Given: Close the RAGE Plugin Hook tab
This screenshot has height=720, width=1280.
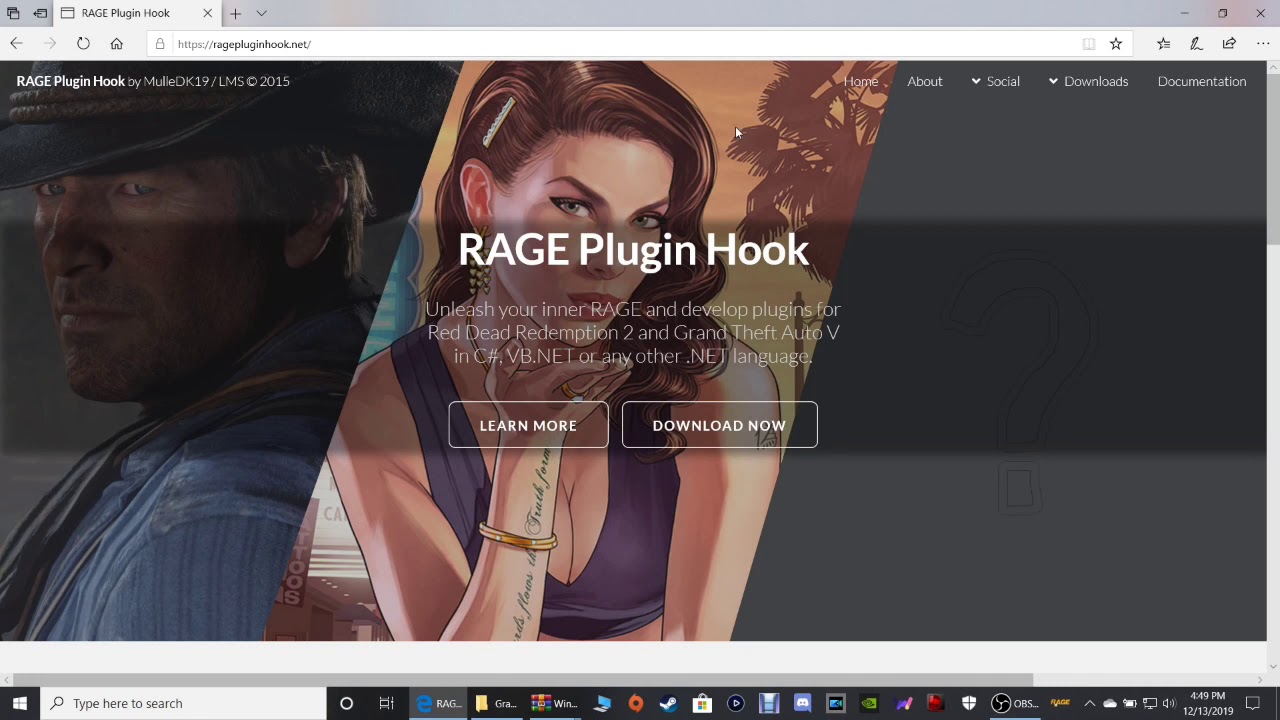Looking at the screenshot, I should pos(207,13).
